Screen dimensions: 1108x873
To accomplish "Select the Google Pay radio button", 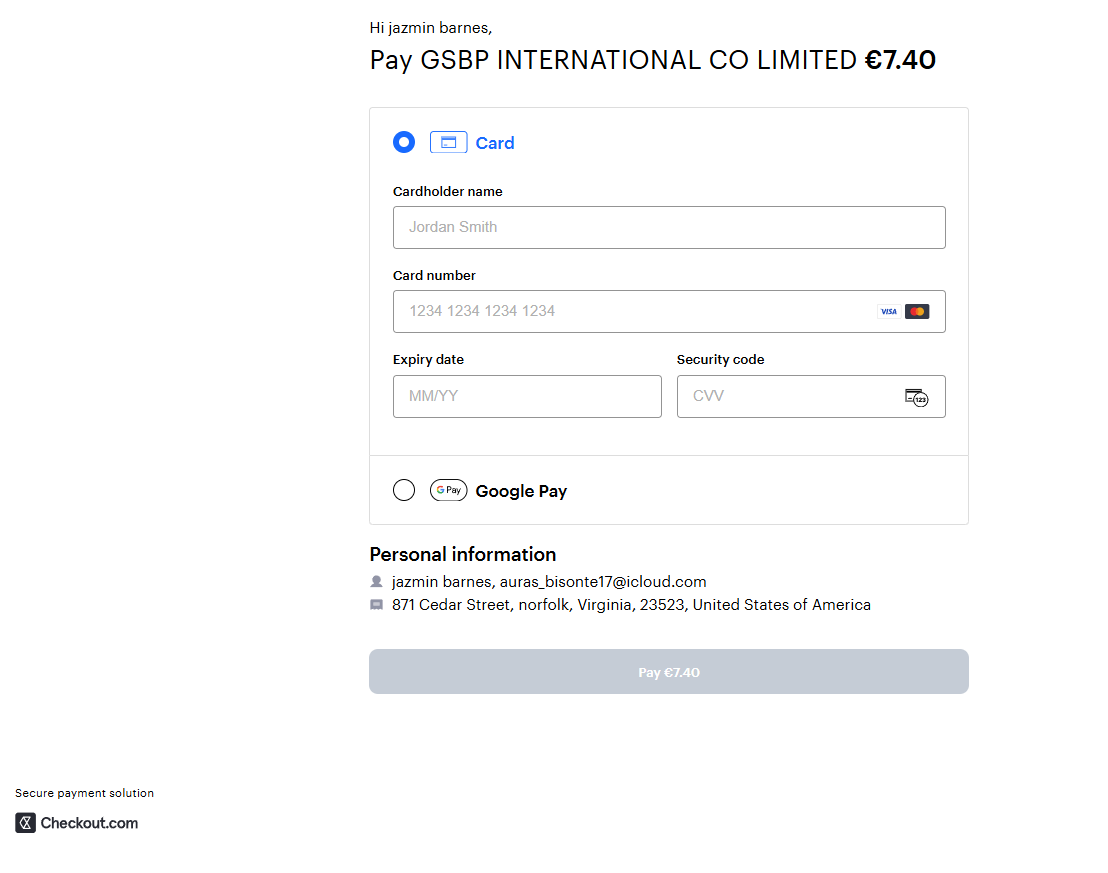I will [404, 490].
